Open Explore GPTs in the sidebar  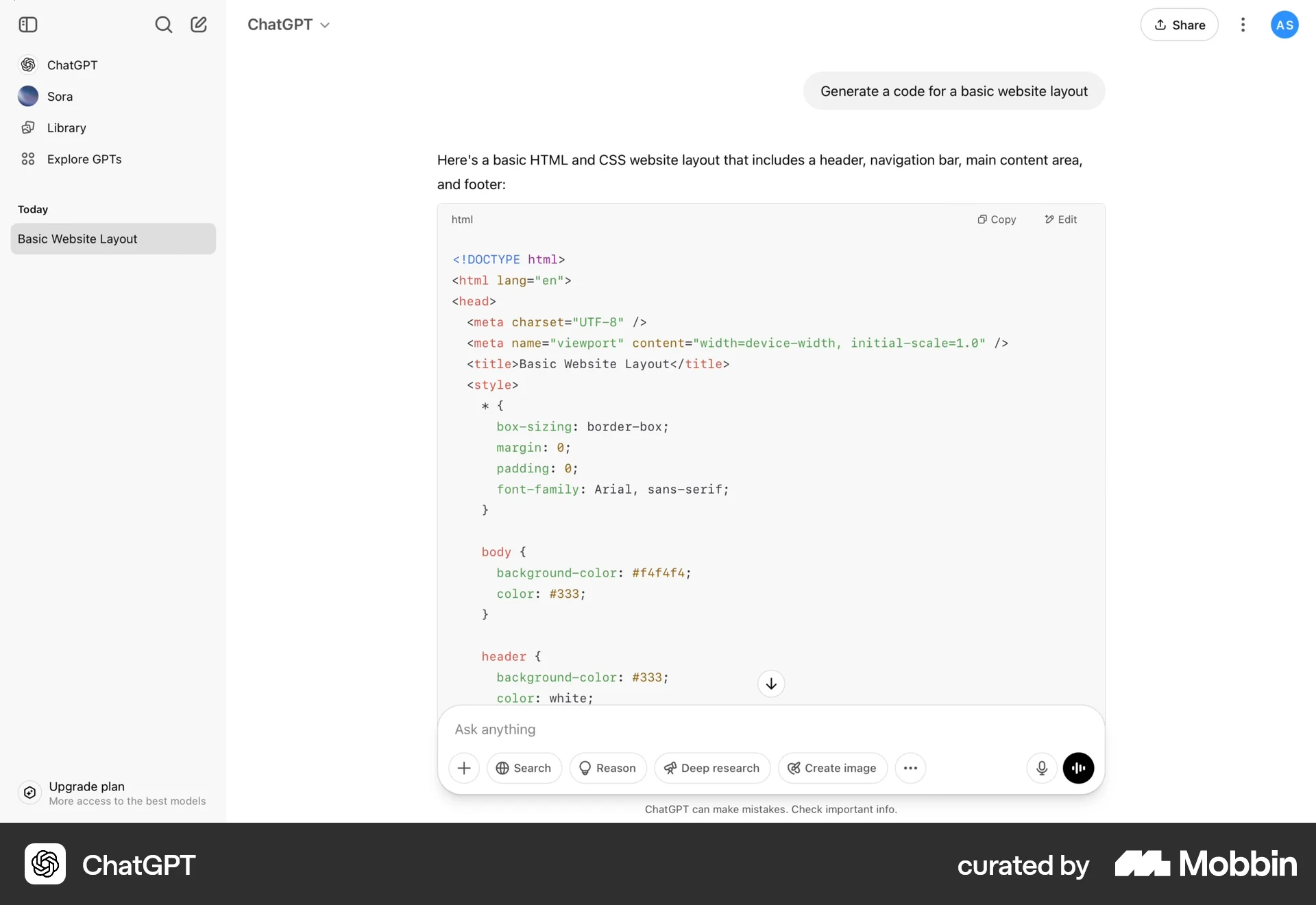point(84,159)
